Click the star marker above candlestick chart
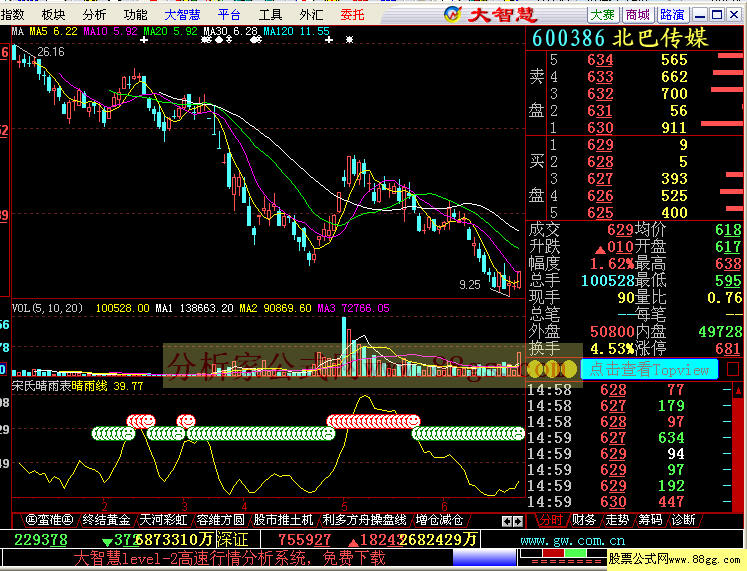747x571 pixels. [x=349, y=40]
